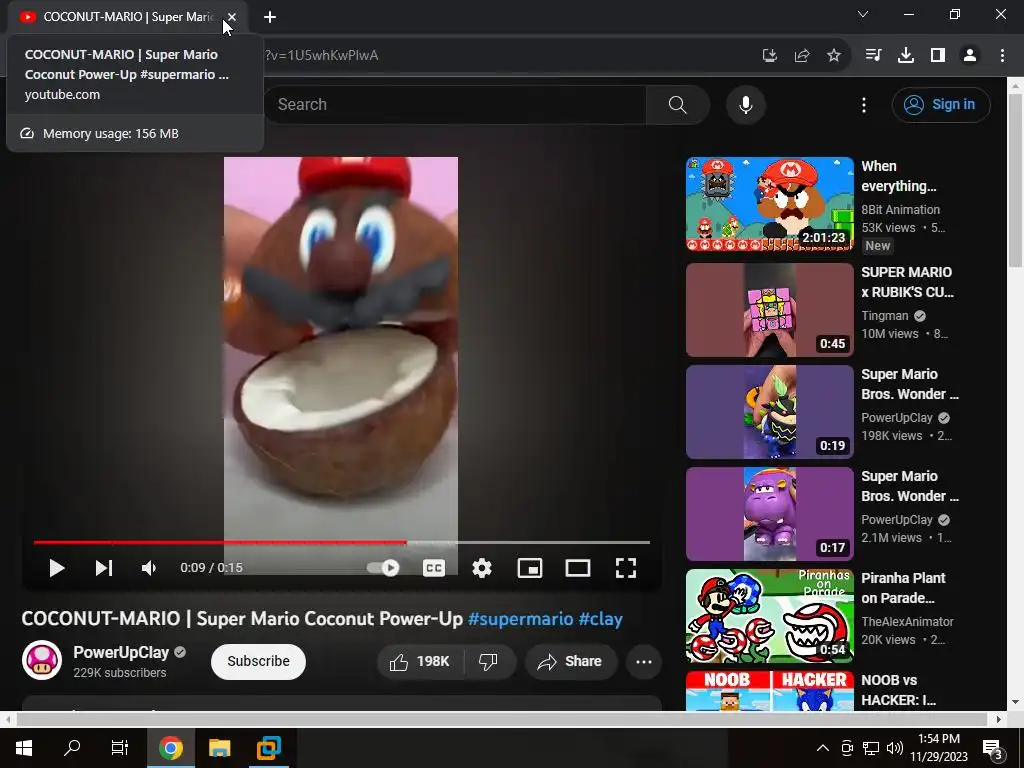Open Chrome media controls icon
The width and height of the screenshot is (1024, 768).
pos(873,56)
